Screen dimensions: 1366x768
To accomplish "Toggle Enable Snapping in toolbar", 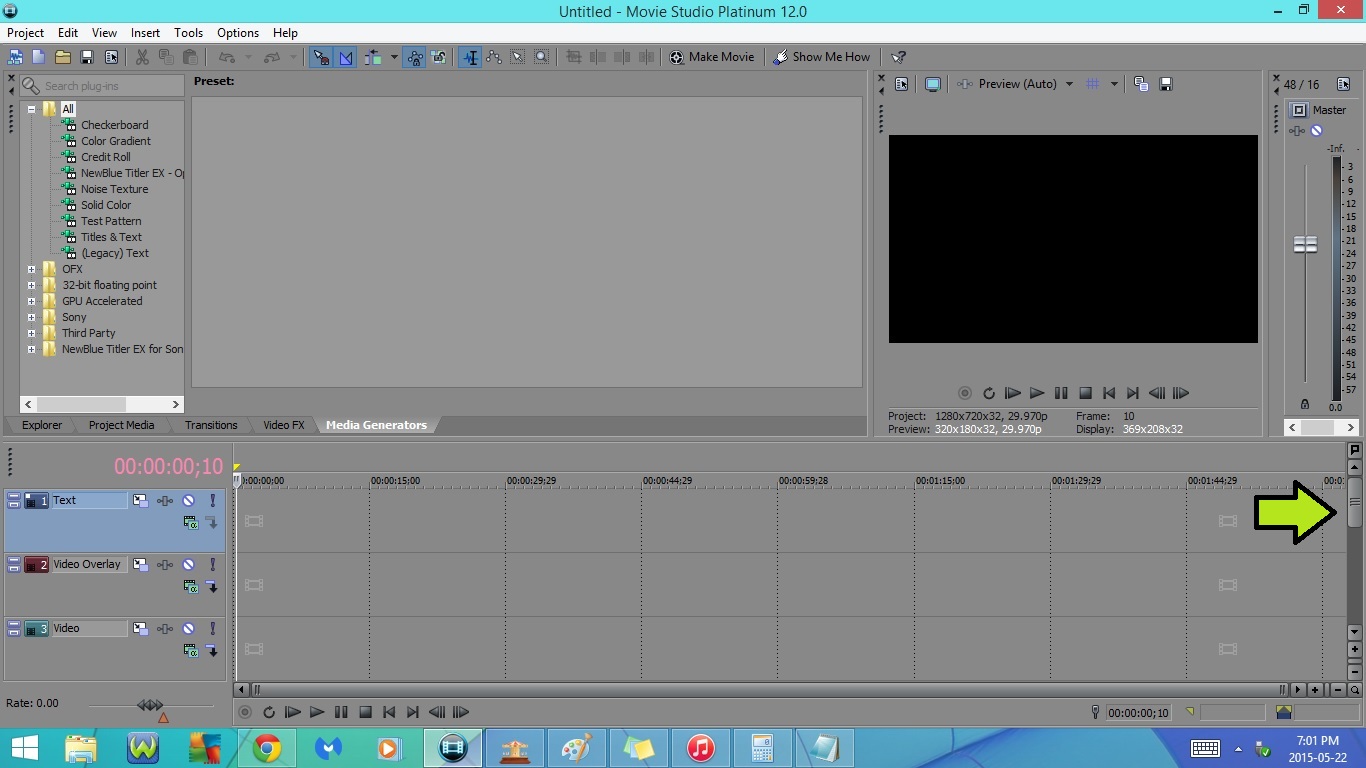I will tap(320, 57).
